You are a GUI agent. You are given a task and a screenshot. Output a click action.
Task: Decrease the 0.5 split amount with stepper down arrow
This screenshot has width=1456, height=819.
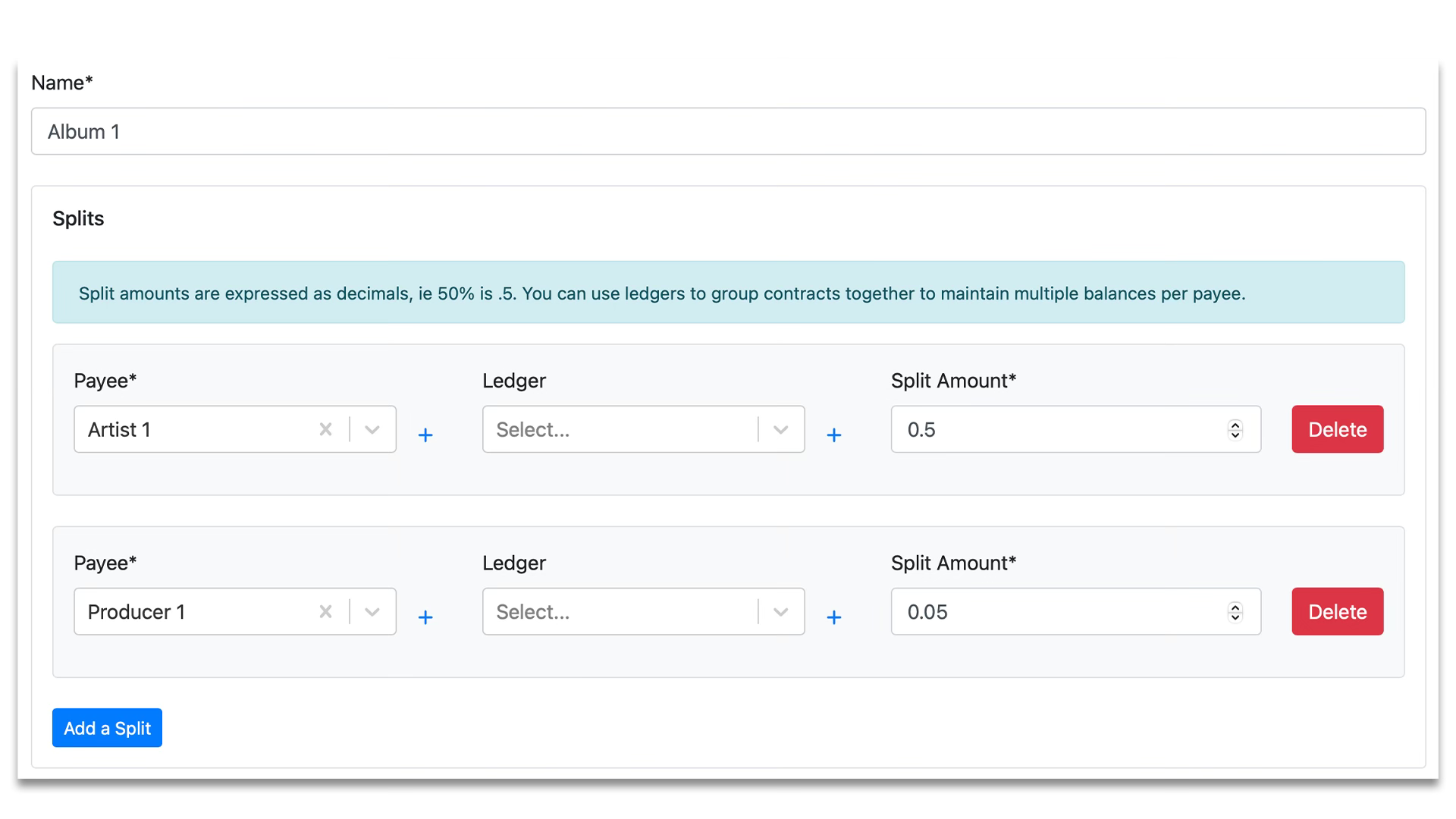click(x=1235, y=435)
